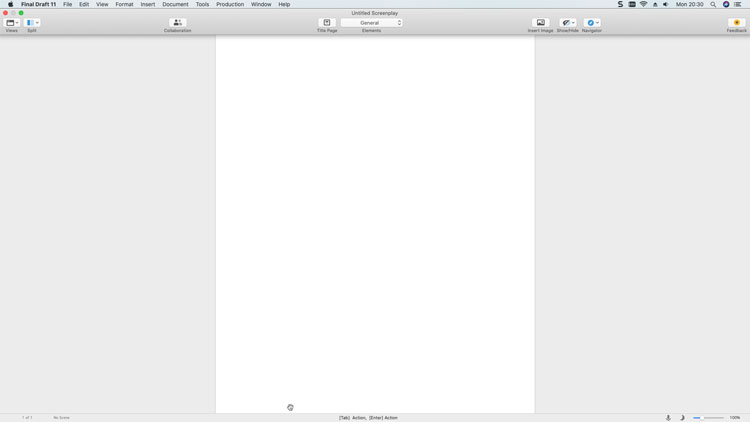Image resolution: width=750 pixels, height=422 pixels.
Task: Click the '[Tab] Action, [Enter] Action' hint
Action: click(x=368, y=418)
